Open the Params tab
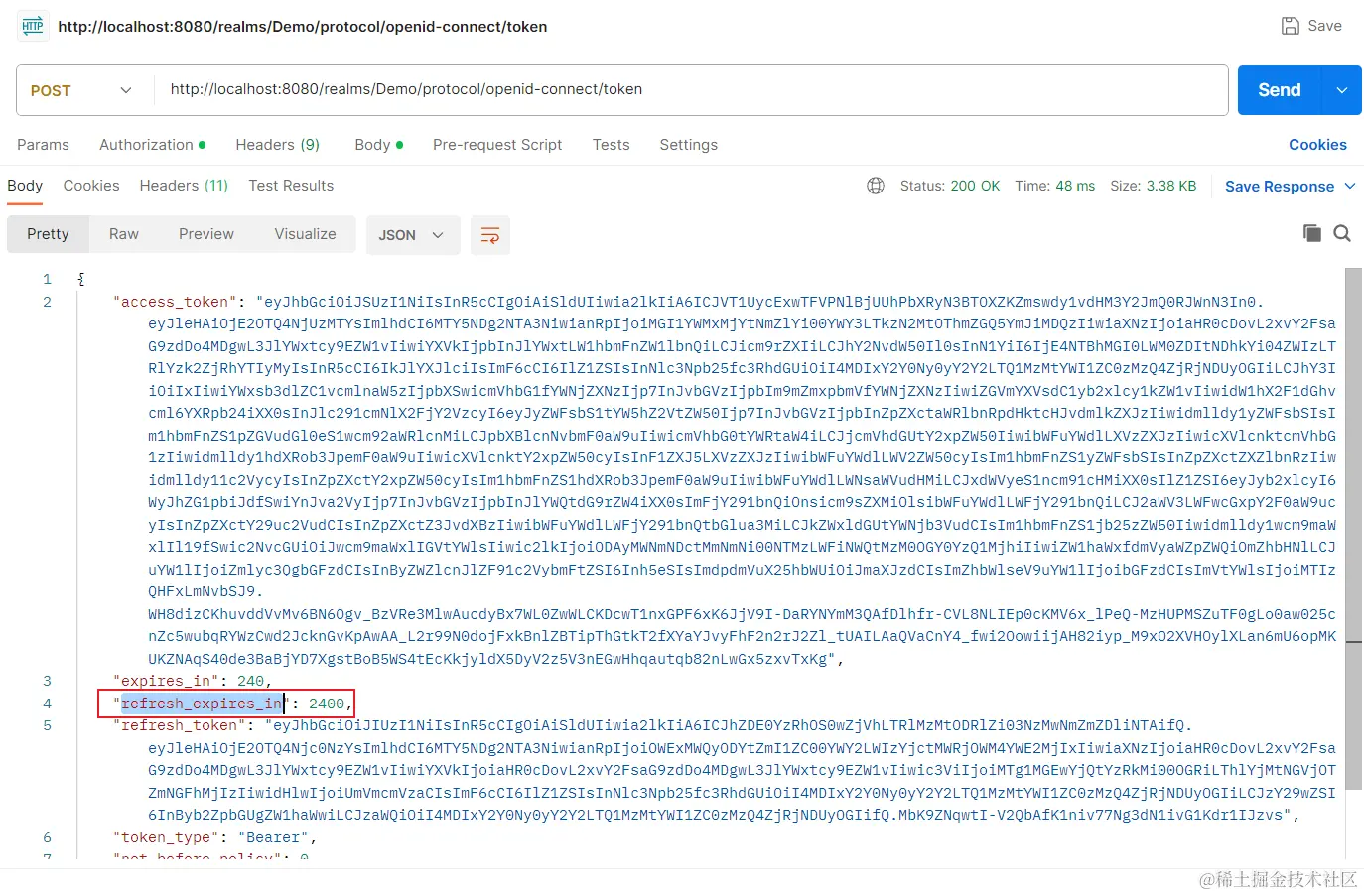The width and height of the screenshot is (1364, 896). pyautogui.click(x=44, y=145)
